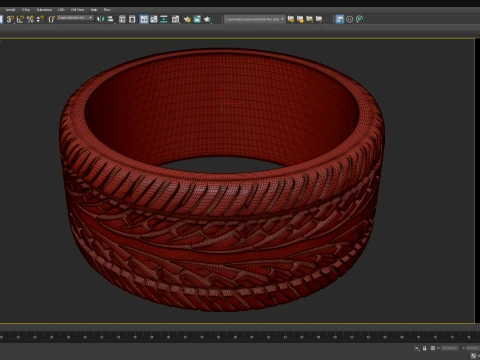Click the Isolate Selection icon in status bar
The image size is (480, 360).
tap(417, 348)
